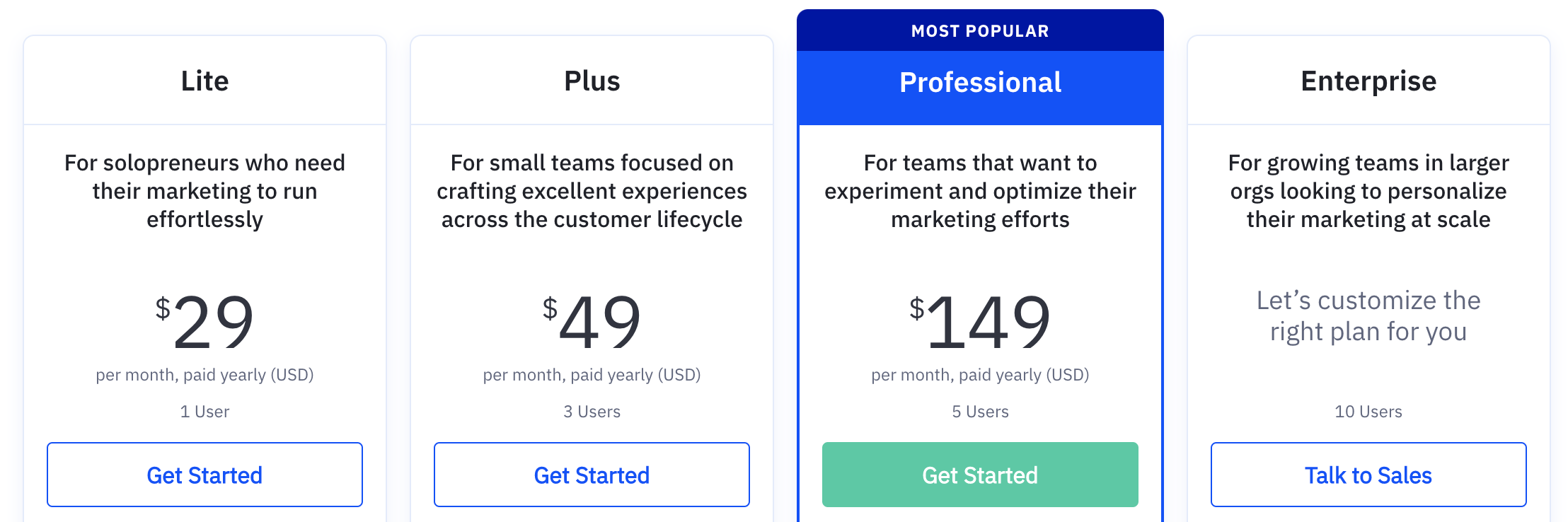
Task: Click the 5 Users label
Action: click(x=980, y=412)
